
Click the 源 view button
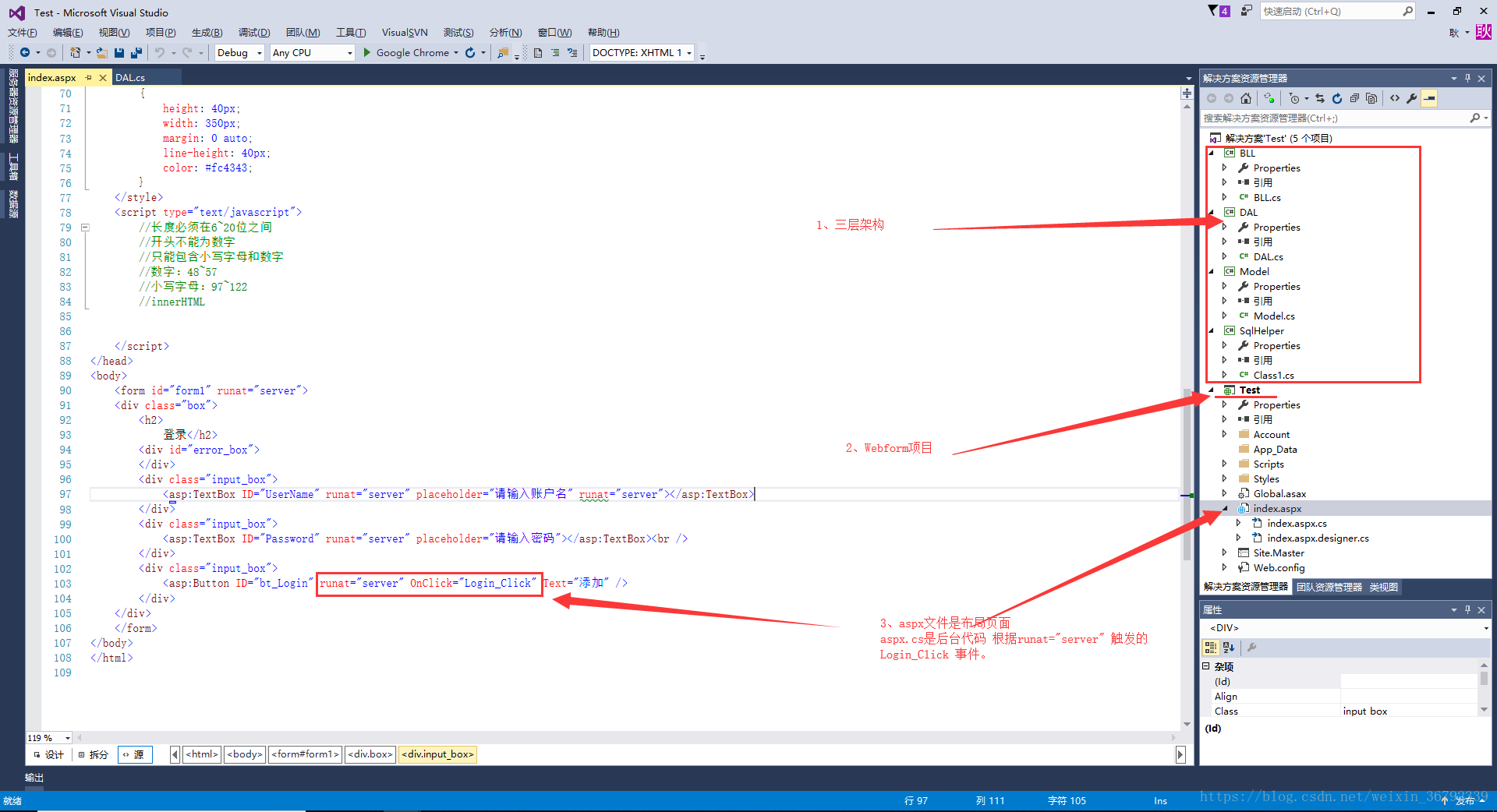(x=134, y=754)
